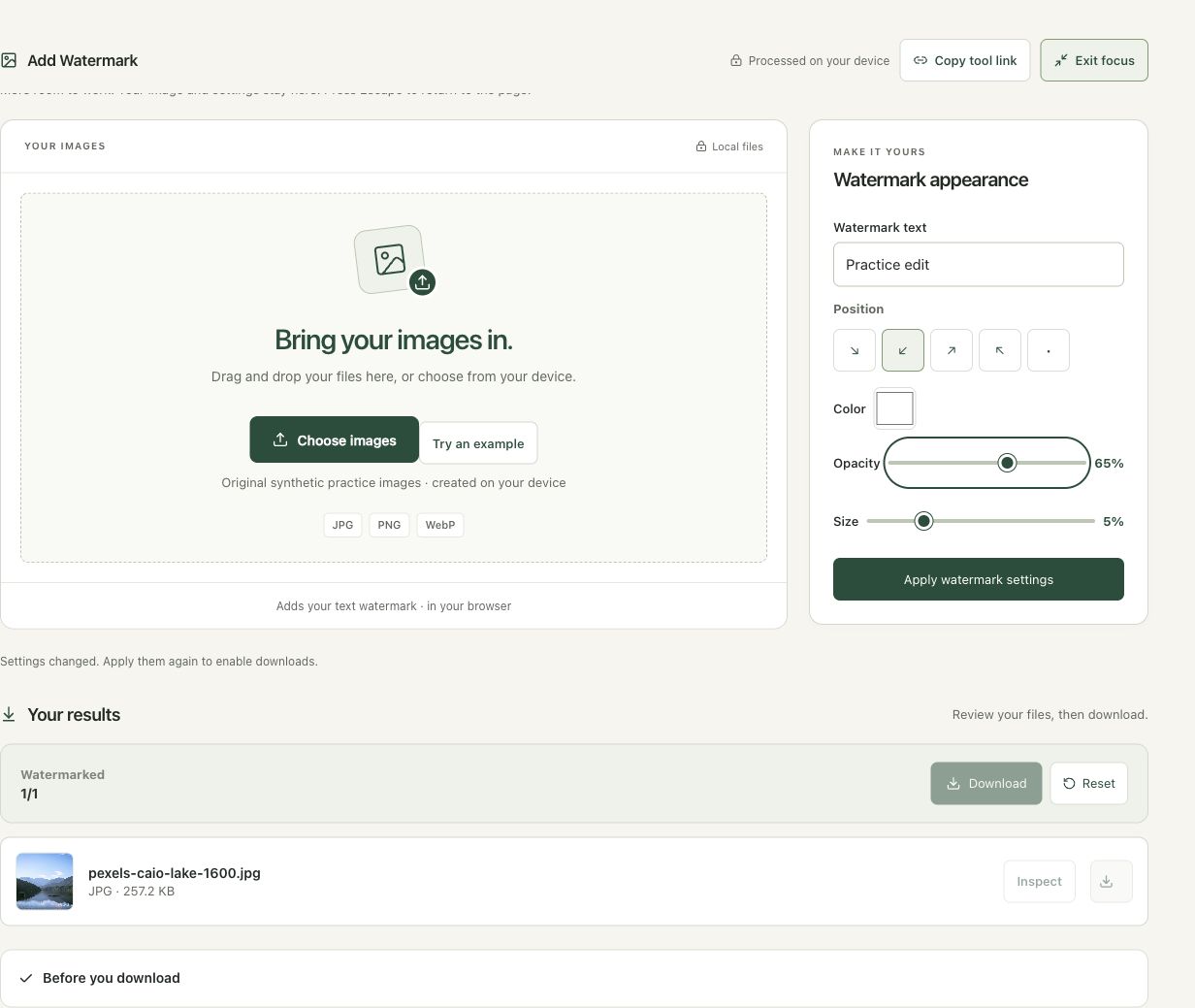Pick the top-left position arrow
This screenshot has width=1195, height=1008.
(x=1000, y=350)
